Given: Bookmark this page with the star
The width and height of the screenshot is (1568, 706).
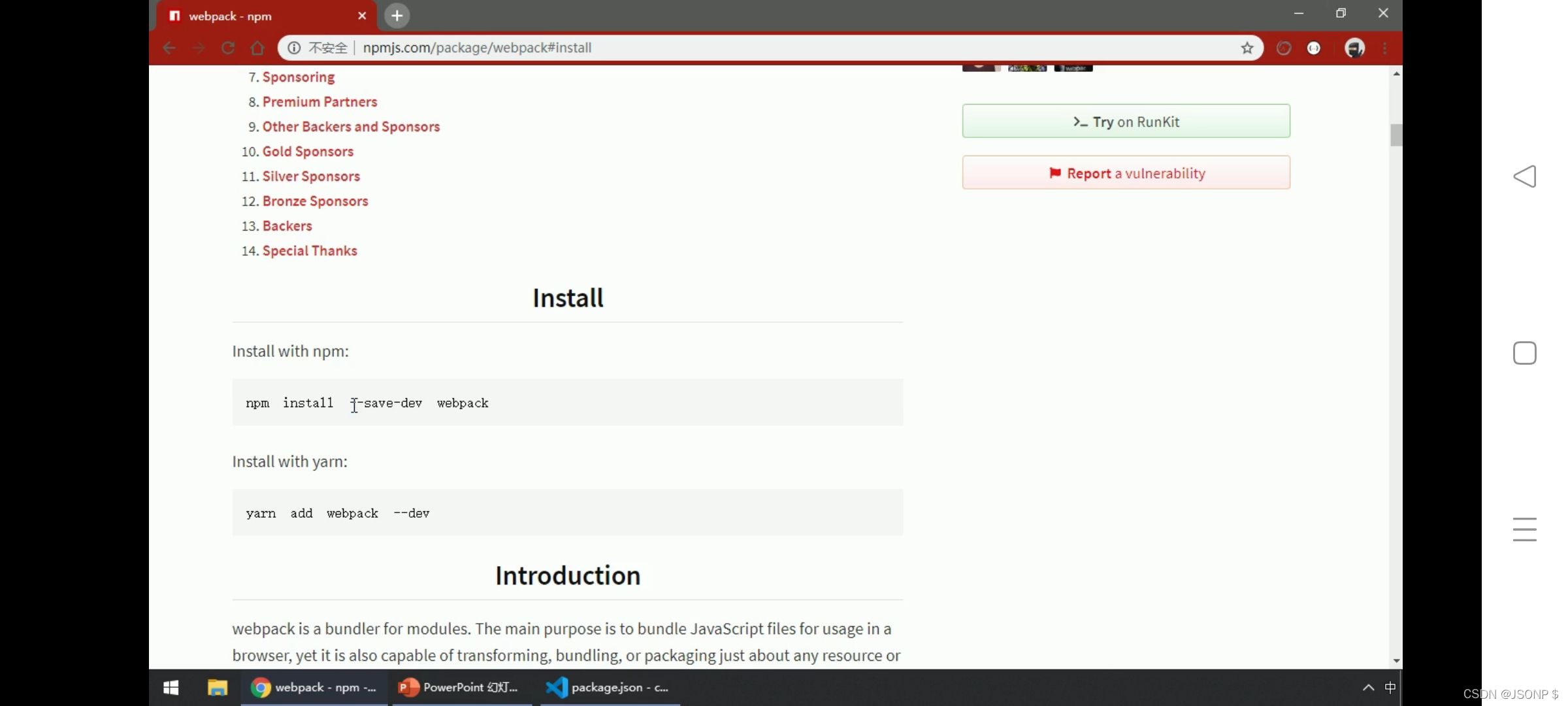Looking at the screenshot, I should click(1247, 48).
